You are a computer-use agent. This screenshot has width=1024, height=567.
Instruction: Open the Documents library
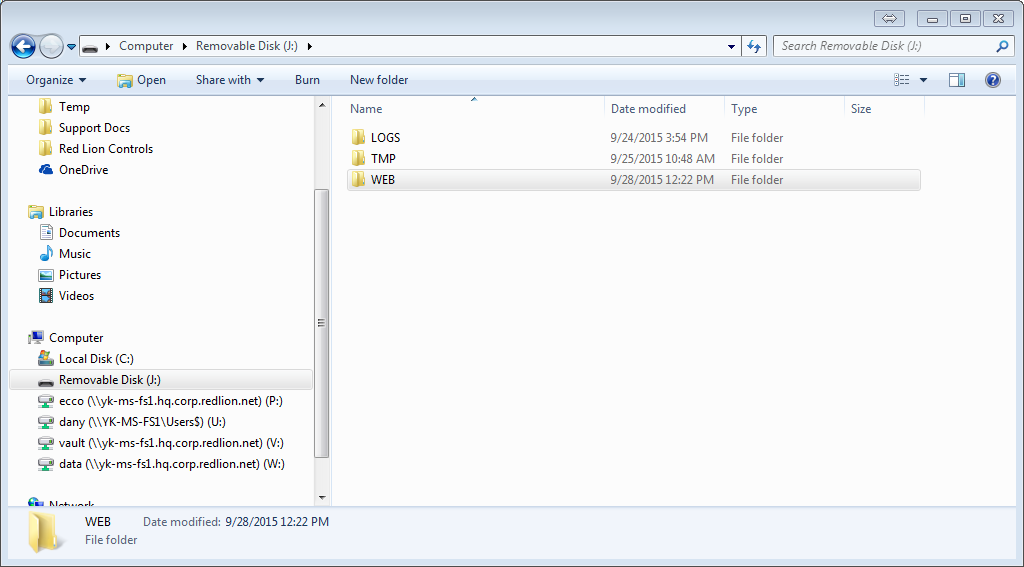pyautogui.click(x=89, y=233)
